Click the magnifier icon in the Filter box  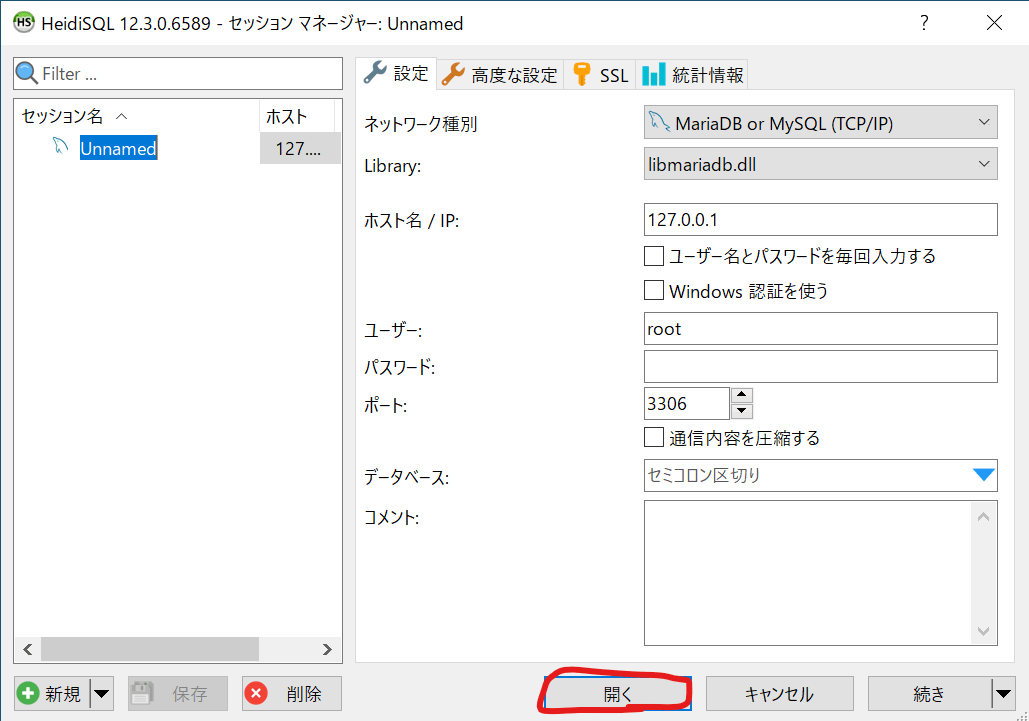(27, 73)
